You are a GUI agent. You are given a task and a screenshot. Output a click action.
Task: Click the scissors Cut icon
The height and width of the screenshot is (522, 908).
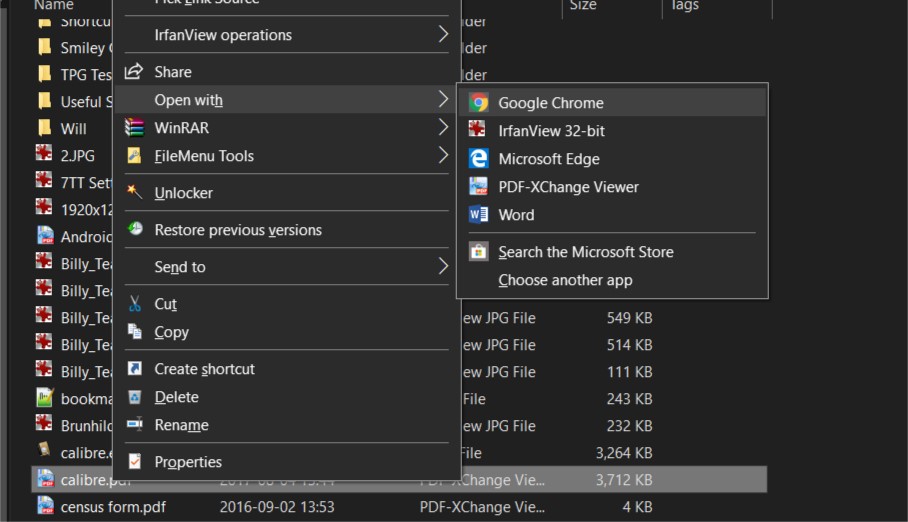[x=134, y=304]
